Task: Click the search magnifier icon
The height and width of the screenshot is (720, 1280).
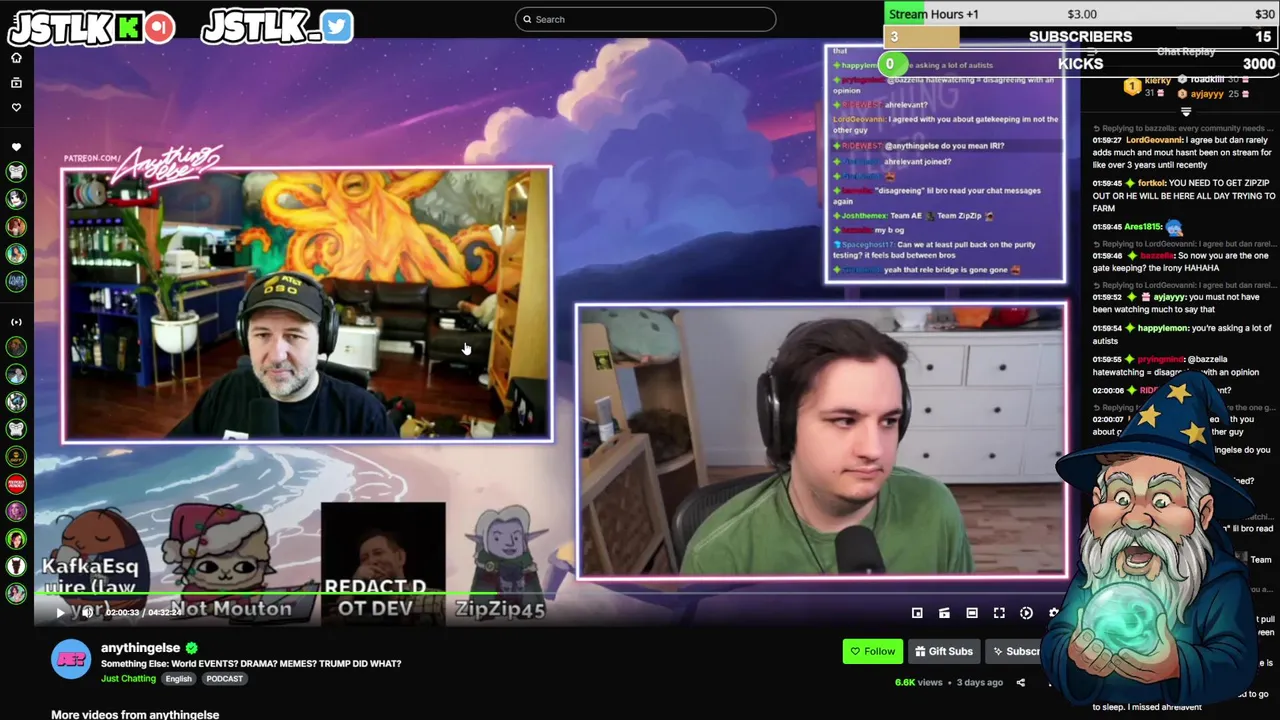Action: coord(527,19)
